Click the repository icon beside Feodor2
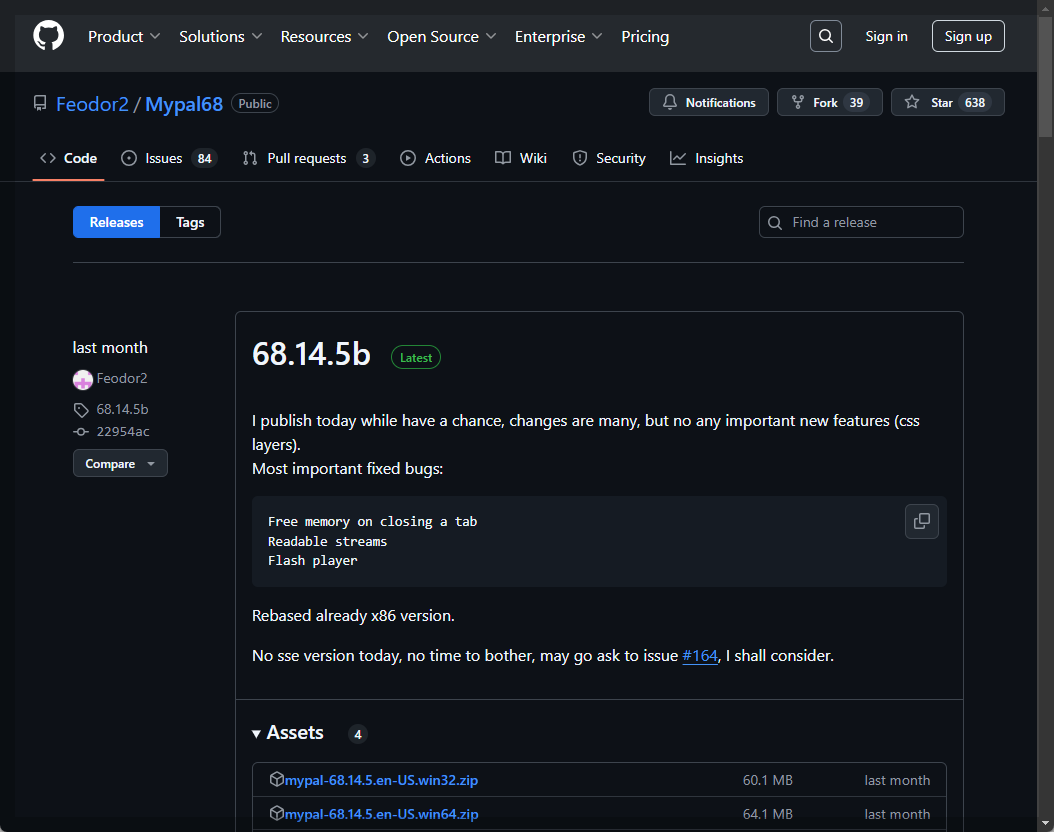1054x832 pixels. [40, 103]
